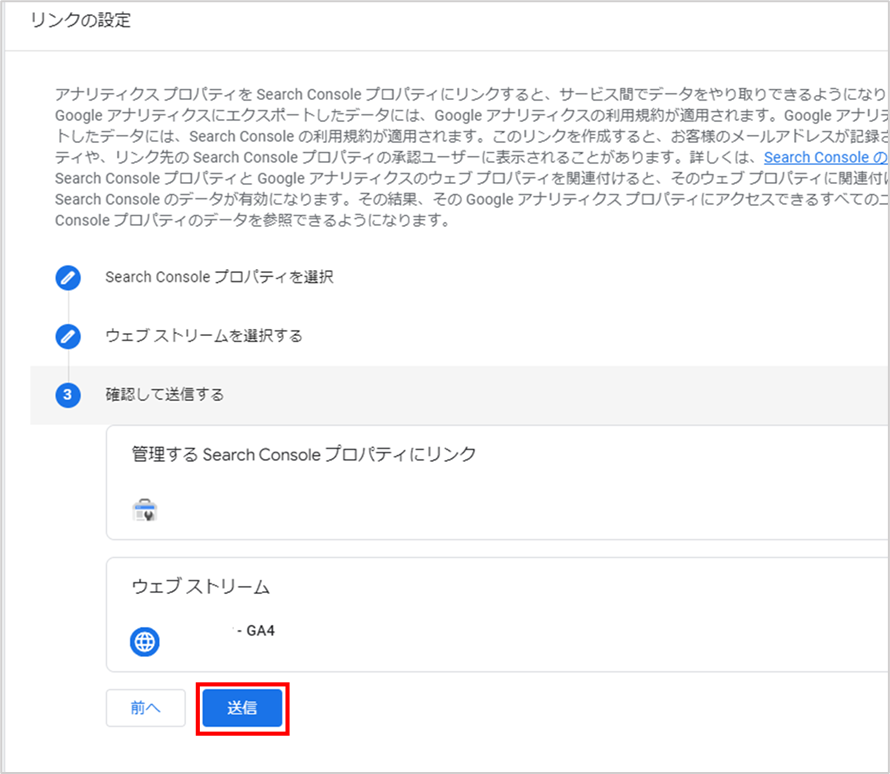Edit the Search Console property step pencil icon
Viewport: 890px width, 774px height.
[68, 278]
